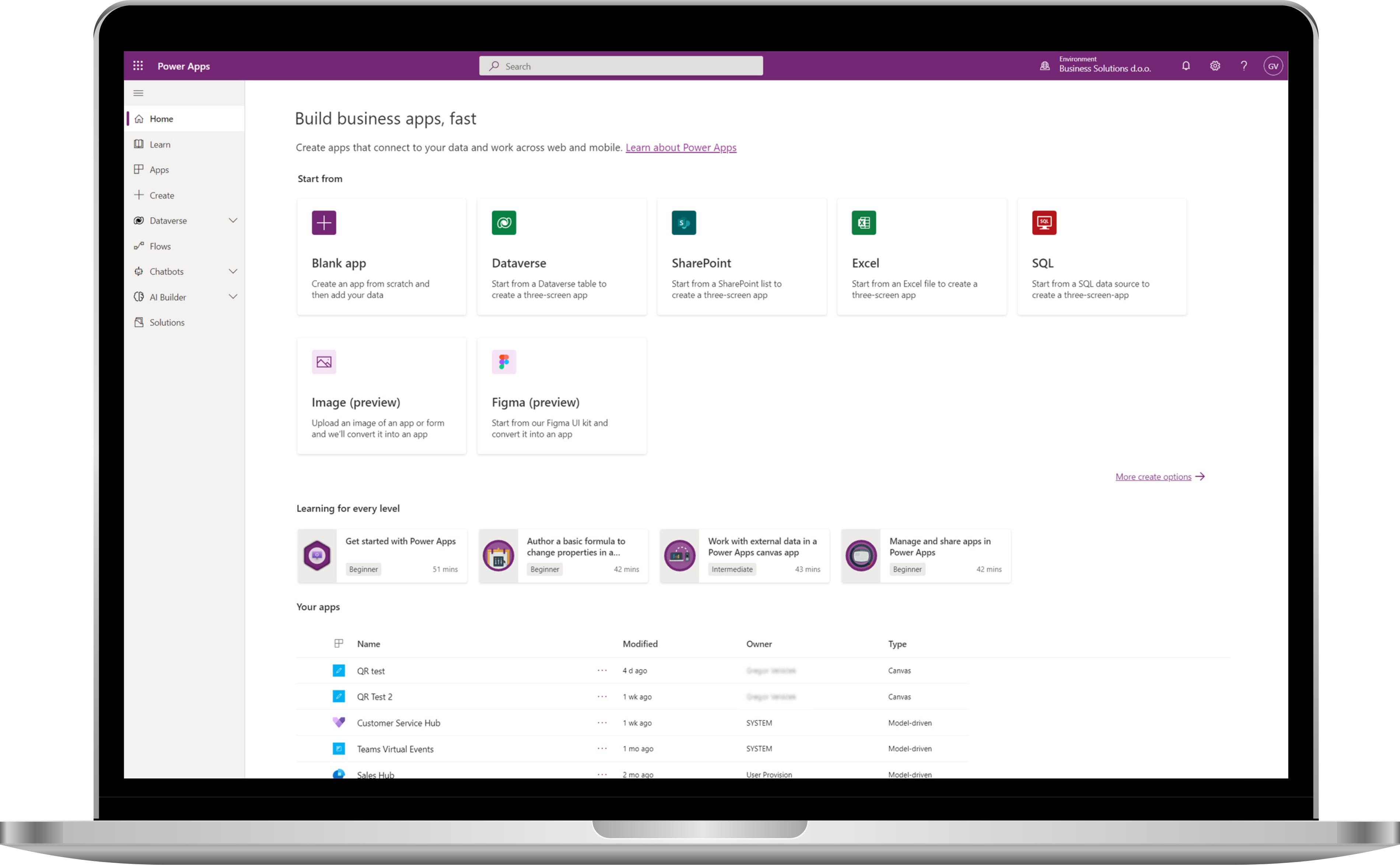This screenshot has height=865, width=1400.
Task: Click the 'Intermediate' level tag
Action: (731, 569)
